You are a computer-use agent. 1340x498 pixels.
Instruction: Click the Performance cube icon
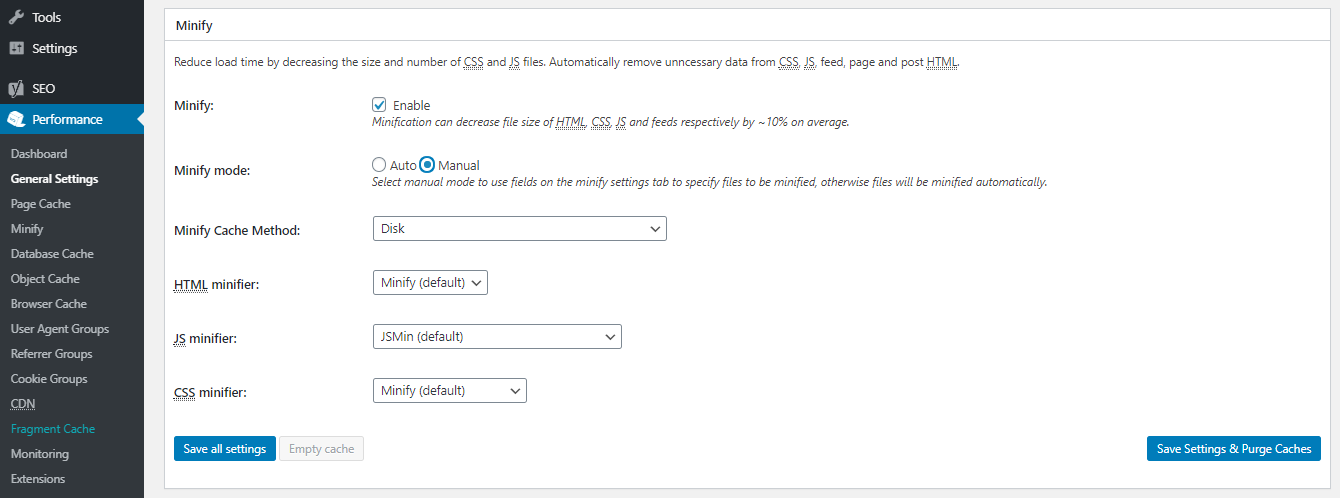pyautogui.click(x=16, y=119)
